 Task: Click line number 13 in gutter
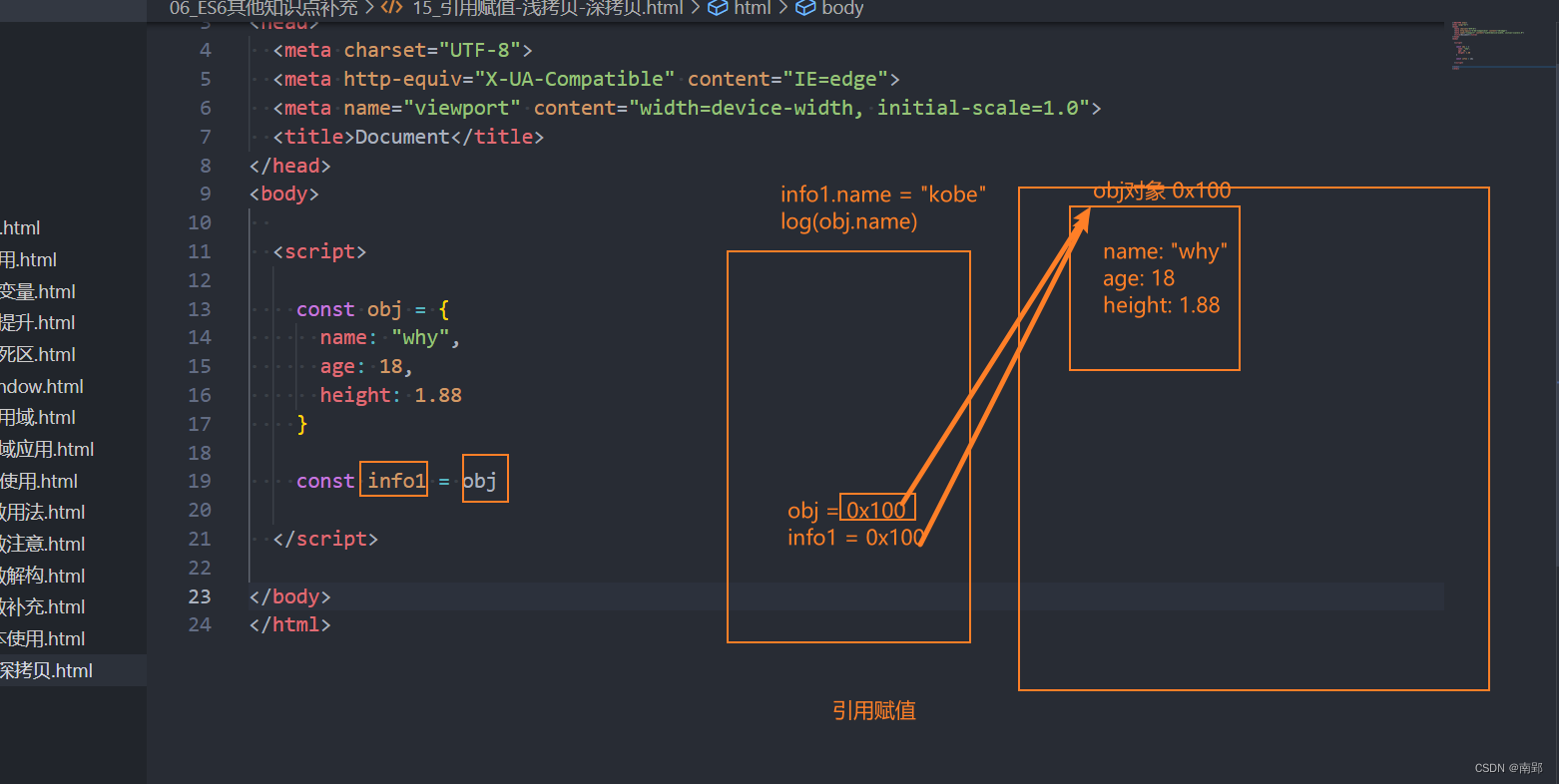point(200,309)
